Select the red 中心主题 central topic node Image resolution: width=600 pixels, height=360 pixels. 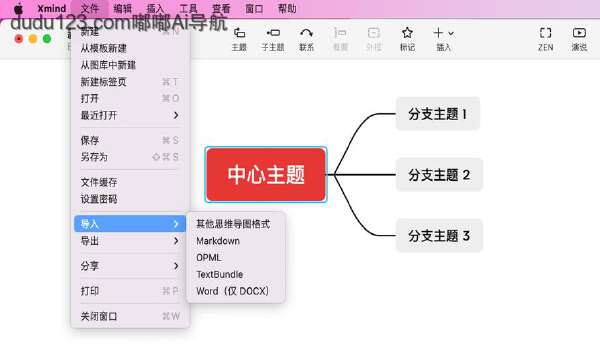click(x=266, y=174)
